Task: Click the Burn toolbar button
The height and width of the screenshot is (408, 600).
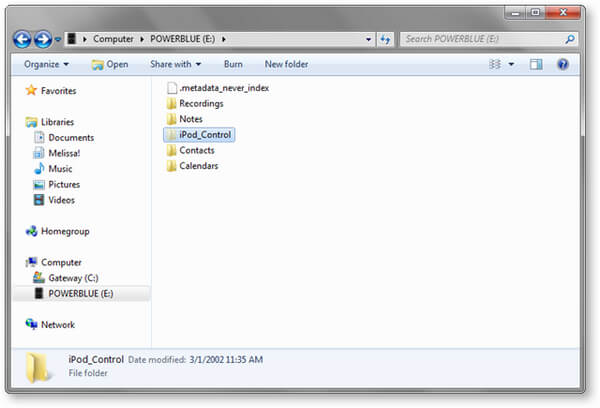Action: (x=233, y=64)
